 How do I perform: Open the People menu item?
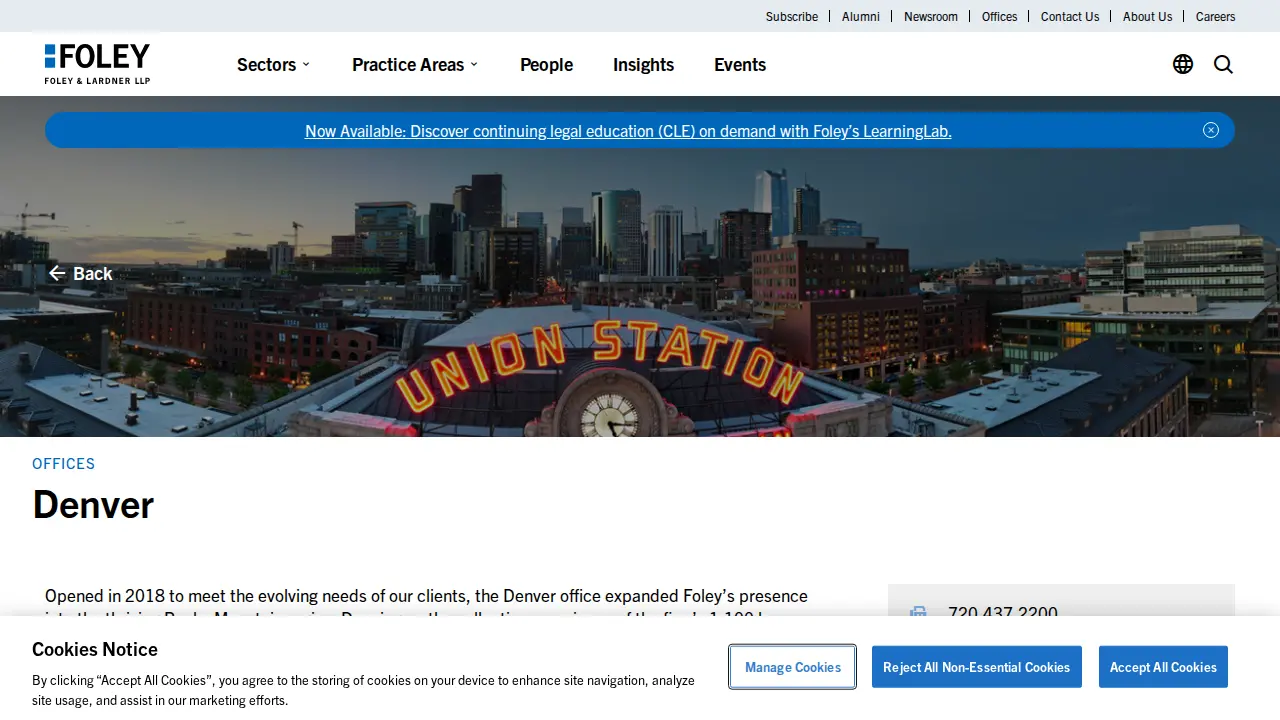click(x=546, y=64)
